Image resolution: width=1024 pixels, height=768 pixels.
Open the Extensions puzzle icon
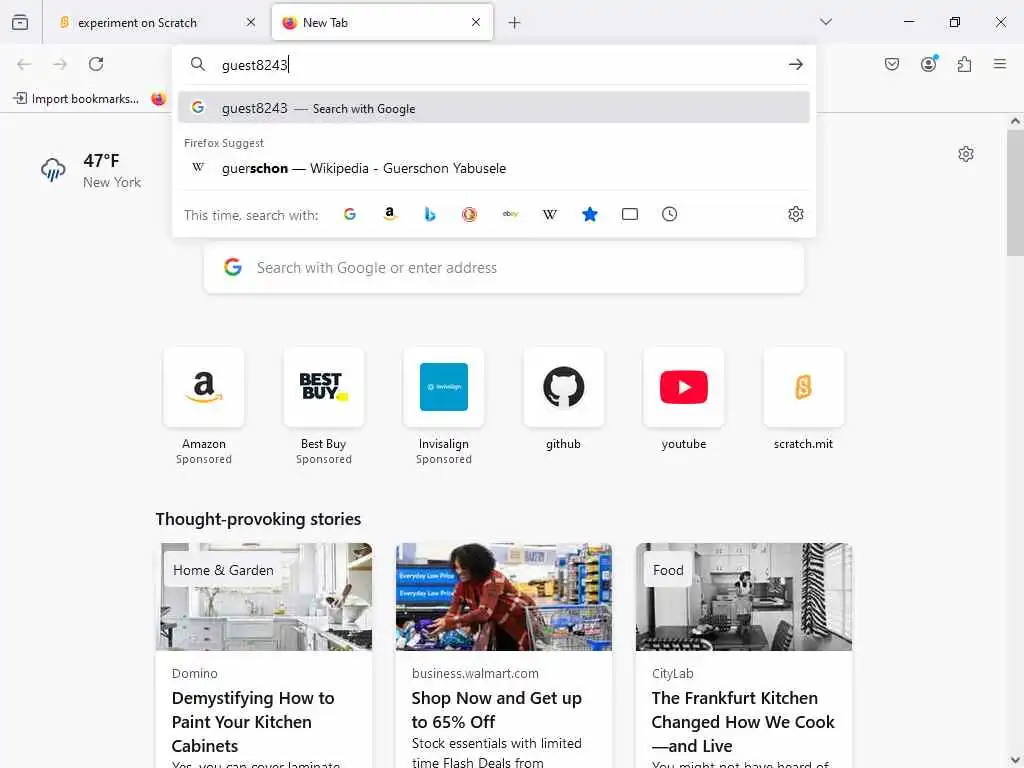(x=965, y=64)
